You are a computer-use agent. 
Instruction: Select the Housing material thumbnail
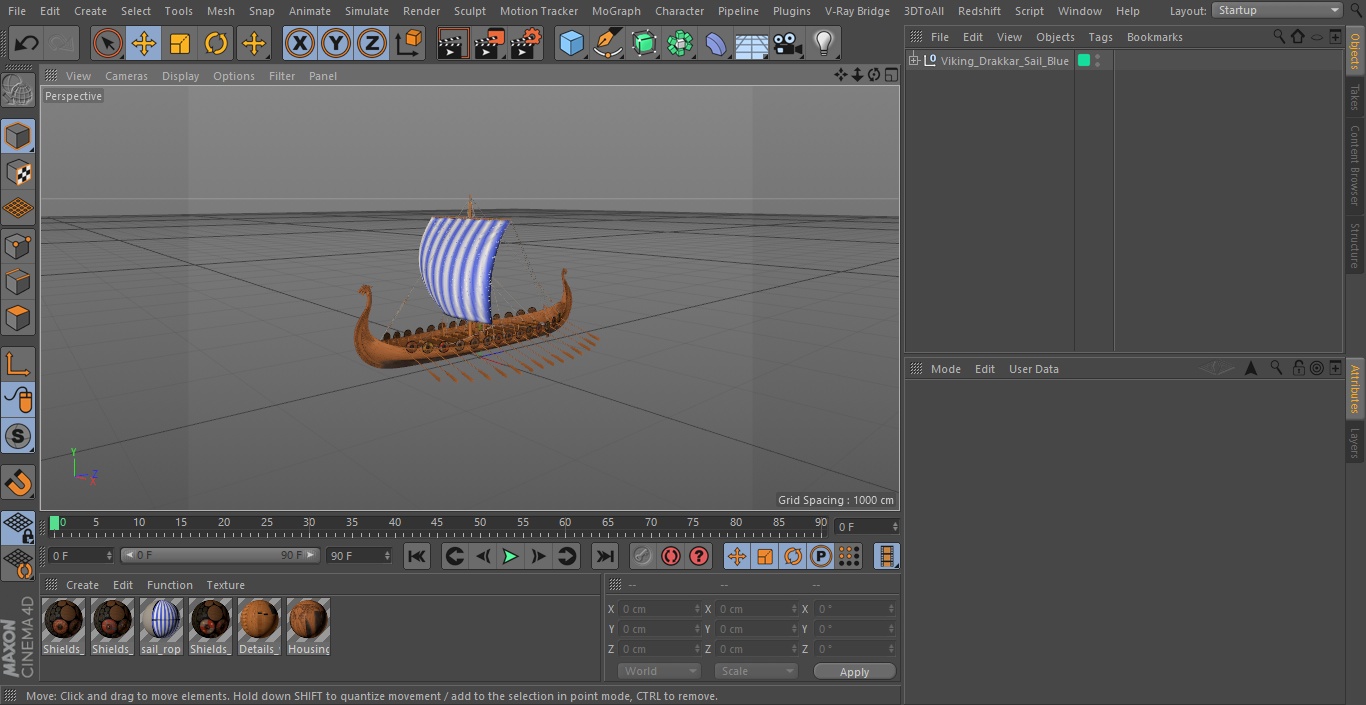(308, 627)
